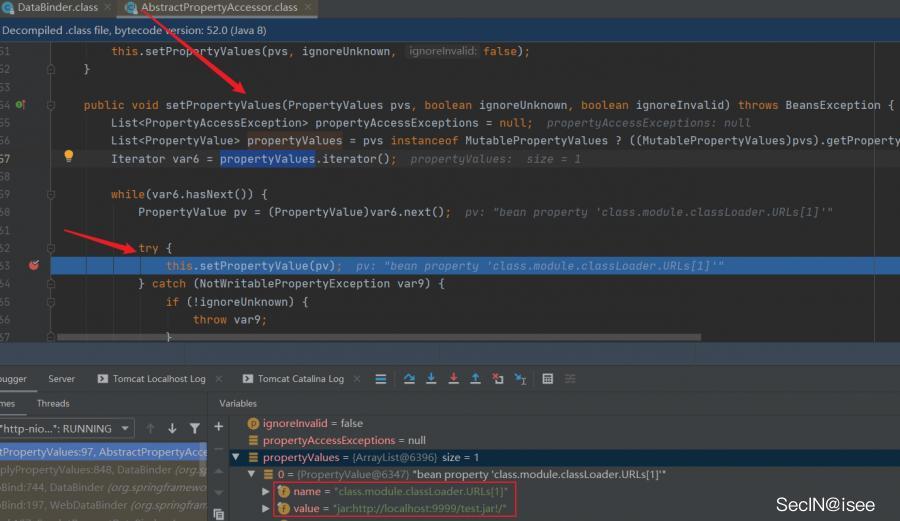Click the green override gutter icon
This screenshot has height=521, width=900.
pyautogui.click(x=20, y=104)
